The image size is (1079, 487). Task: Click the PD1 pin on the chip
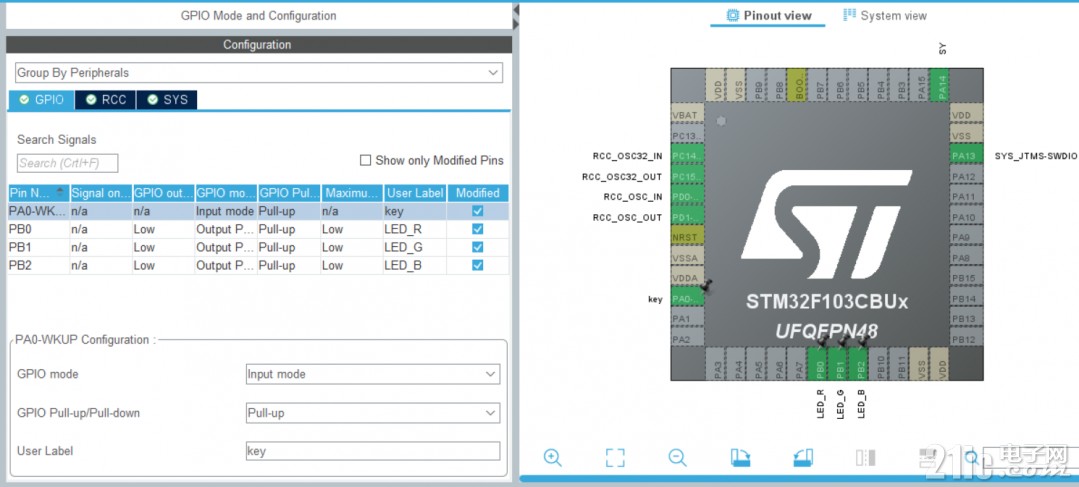tap(687, 217)
